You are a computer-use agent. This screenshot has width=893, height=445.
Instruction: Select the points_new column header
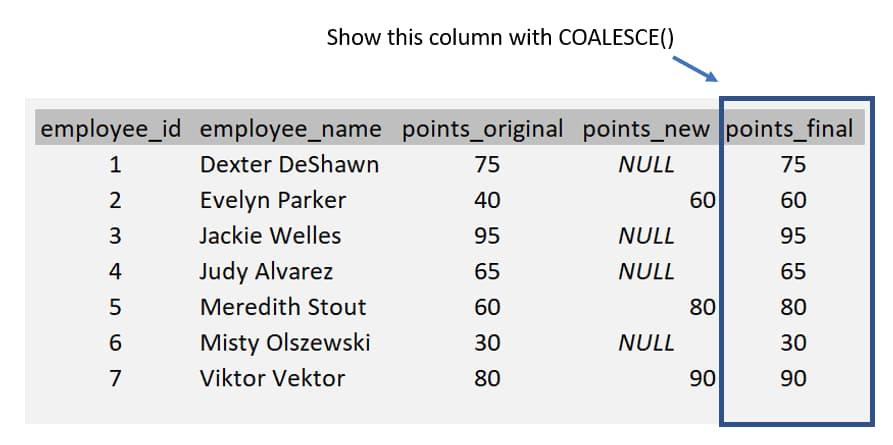646,129
